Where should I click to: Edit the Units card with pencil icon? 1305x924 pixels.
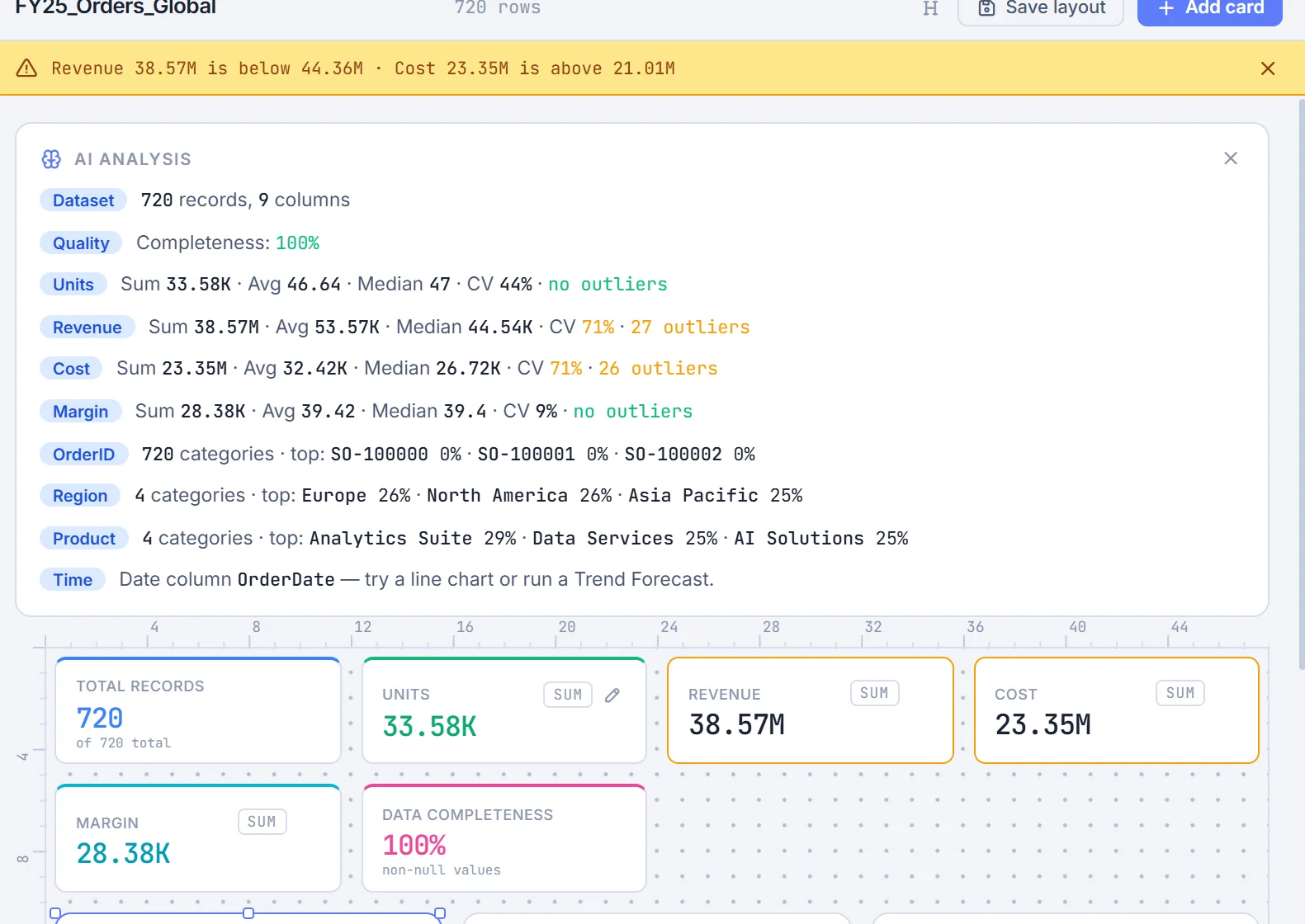pyautogui.click(x=612, y=695)
